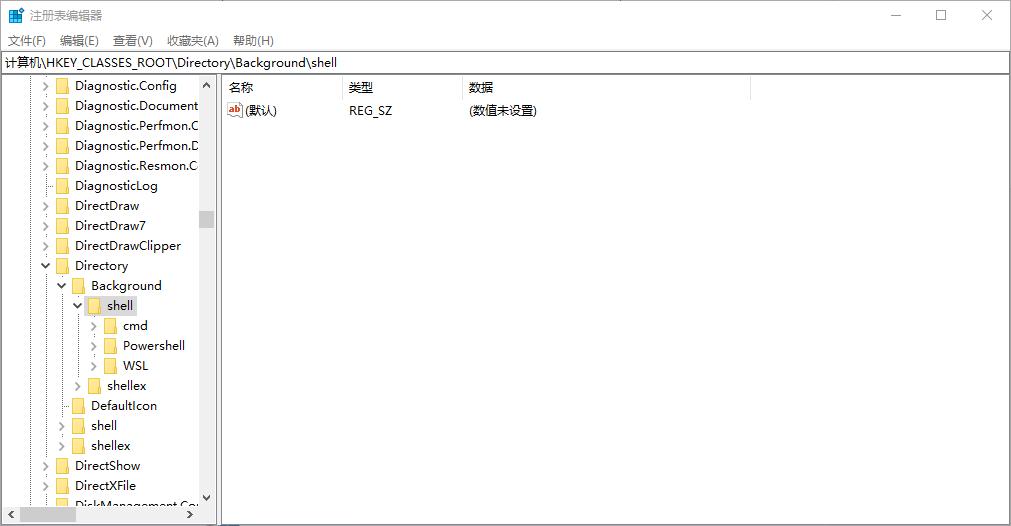The width and height of the screenshot is (1011, 526).
Task: Select the shellex key below DefaultIcon
Action: click(111, 445)
